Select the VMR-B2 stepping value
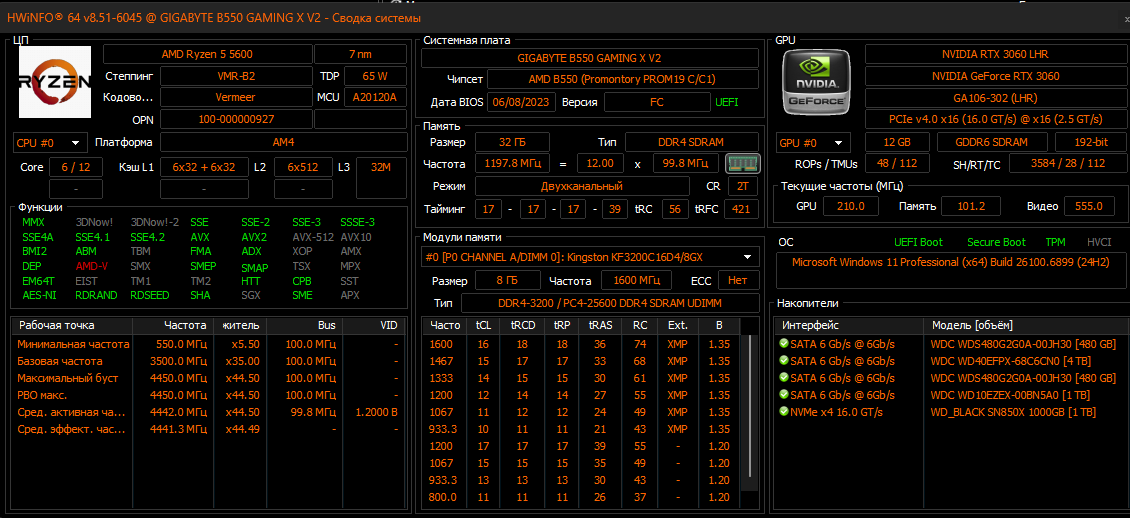Viewport: 1130px width, 518px height. point(236,76)
